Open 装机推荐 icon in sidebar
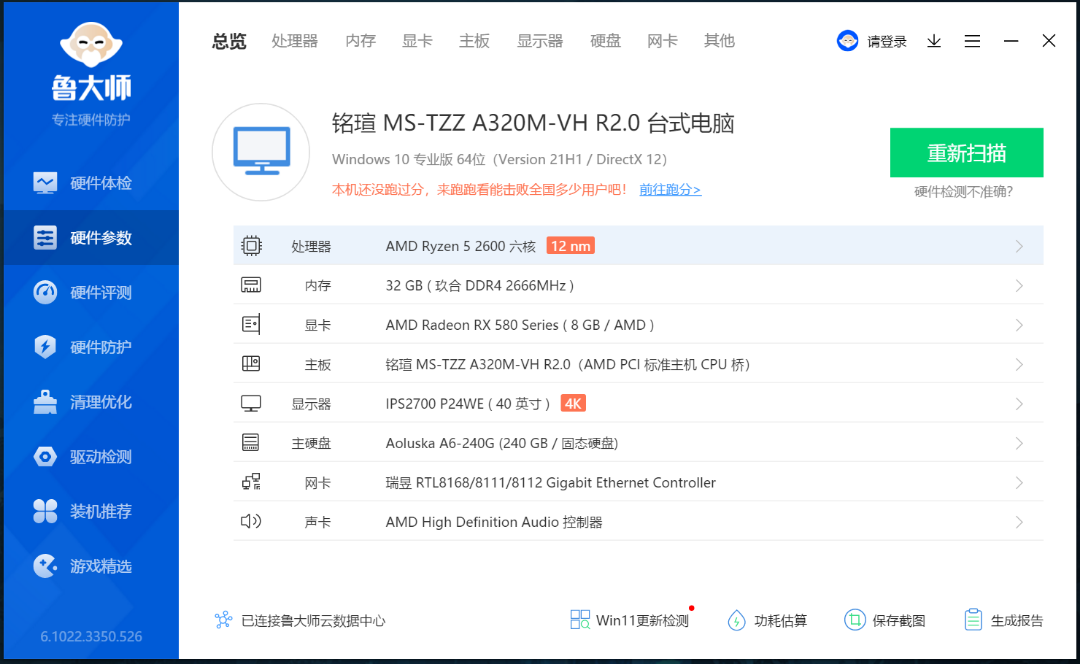 pyautogui.click(x=45, y=511)
